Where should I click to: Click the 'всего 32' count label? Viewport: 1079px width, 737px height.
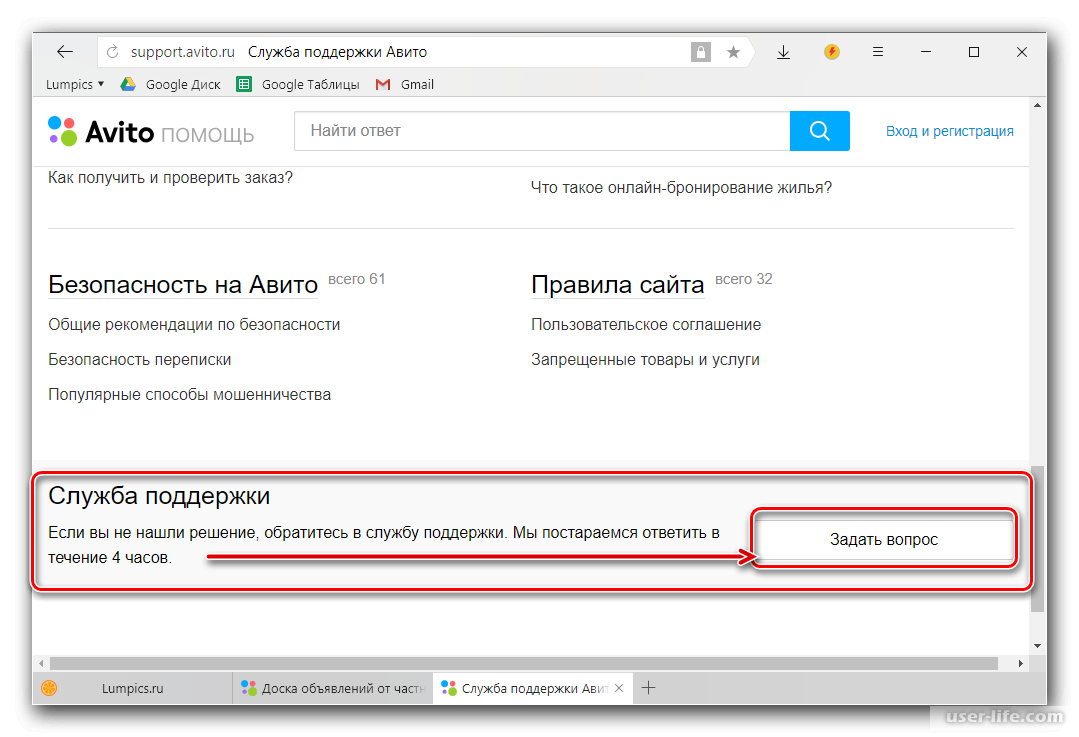pyautogui.click(x=744, y=279)
